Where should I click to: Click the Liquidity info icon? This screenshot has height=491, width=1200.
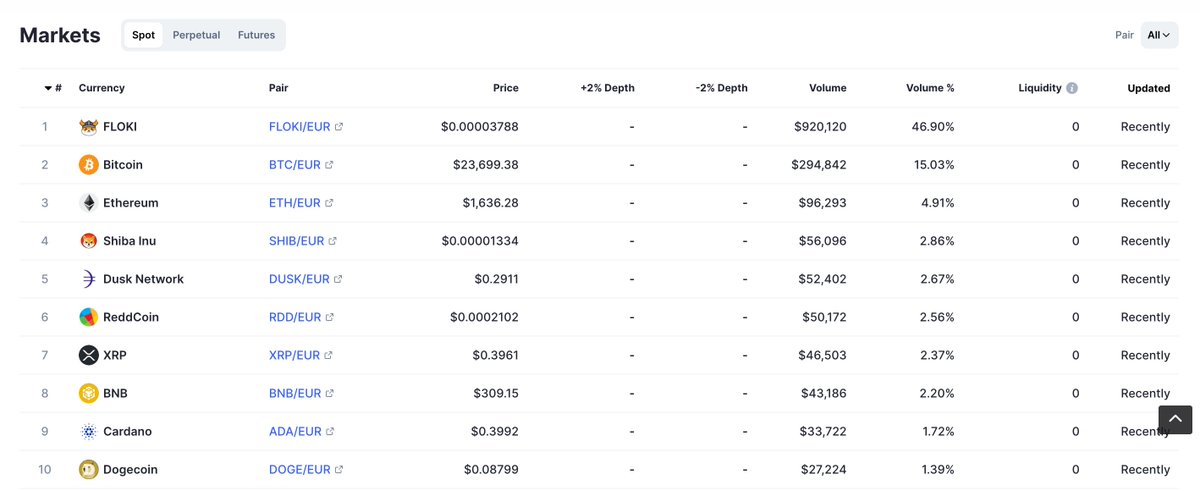pos(1072,88)
